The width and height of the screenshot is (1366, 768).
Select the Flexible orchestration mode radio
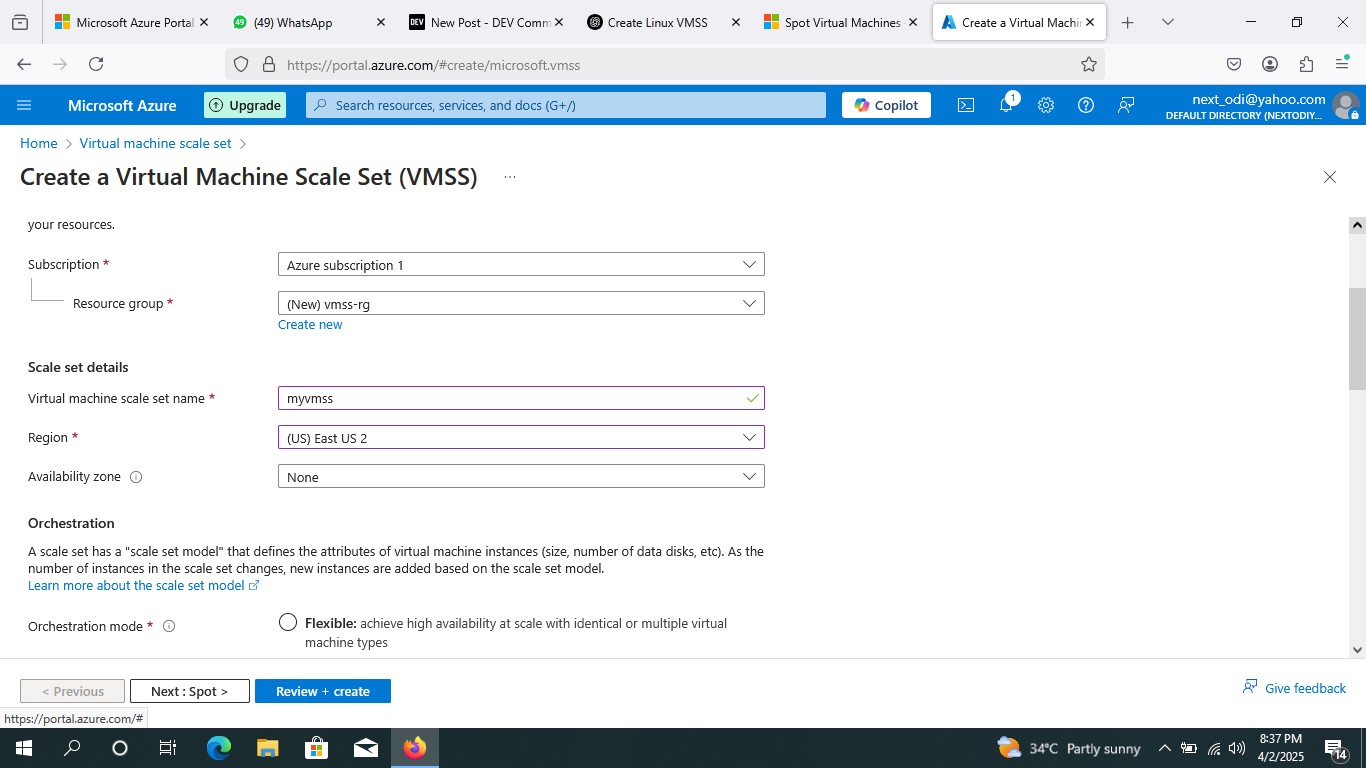(288, 623)
